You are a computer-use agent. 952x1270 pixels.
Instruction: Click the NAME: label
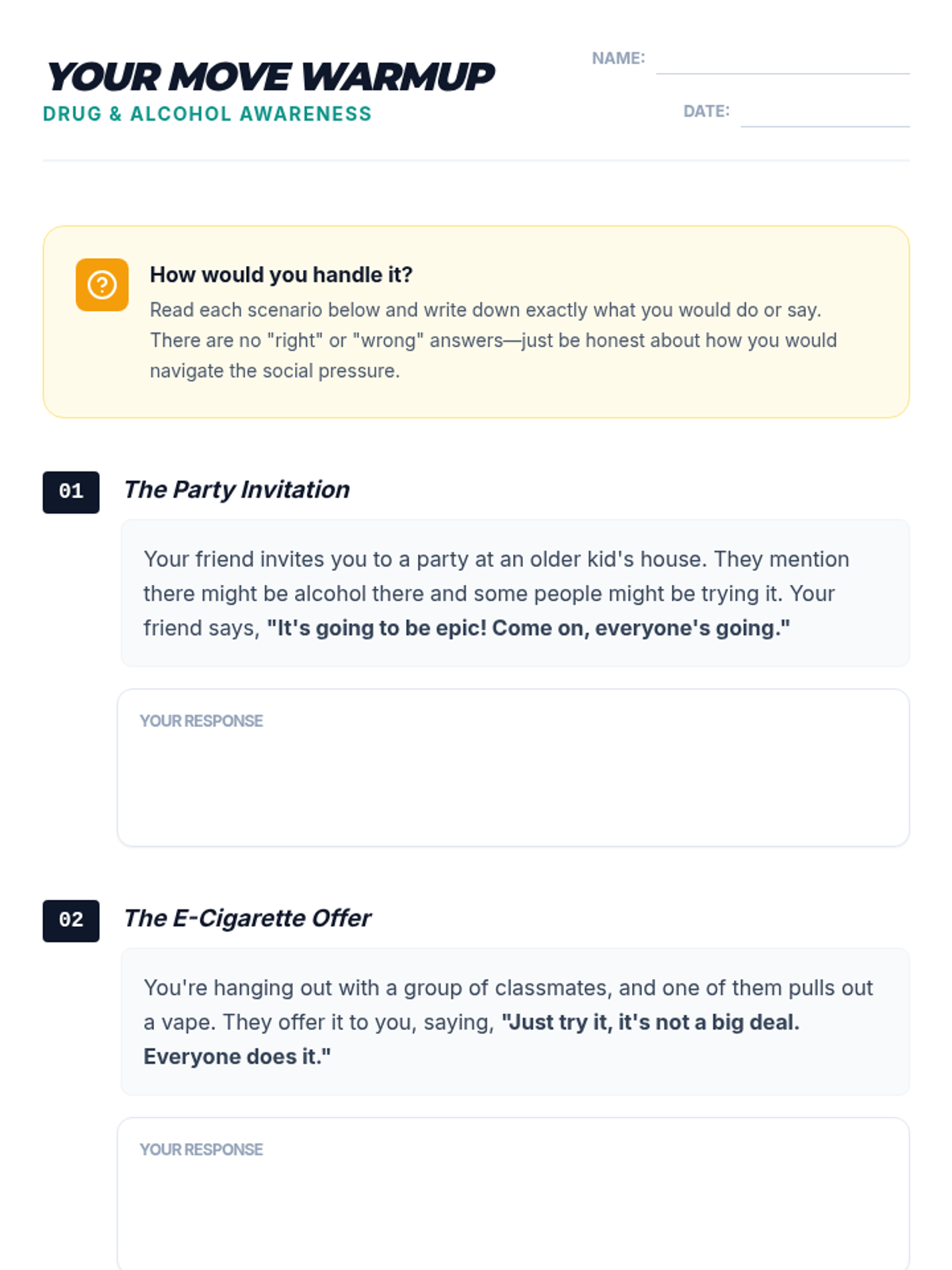[618, 58]
